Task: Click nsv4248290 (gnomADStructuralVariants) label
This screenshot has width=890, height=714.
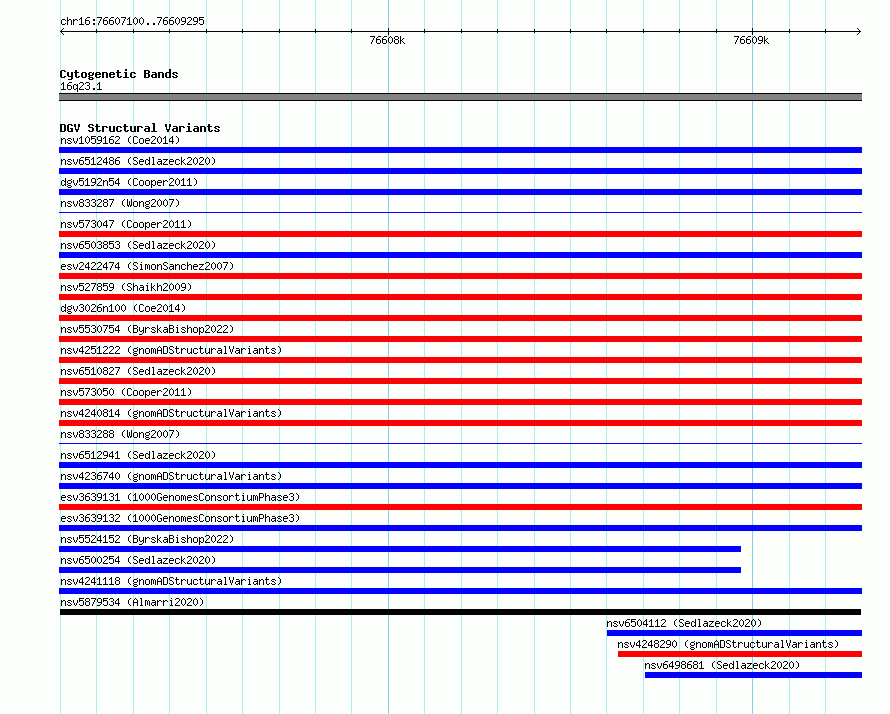Action: click(728, 644)
